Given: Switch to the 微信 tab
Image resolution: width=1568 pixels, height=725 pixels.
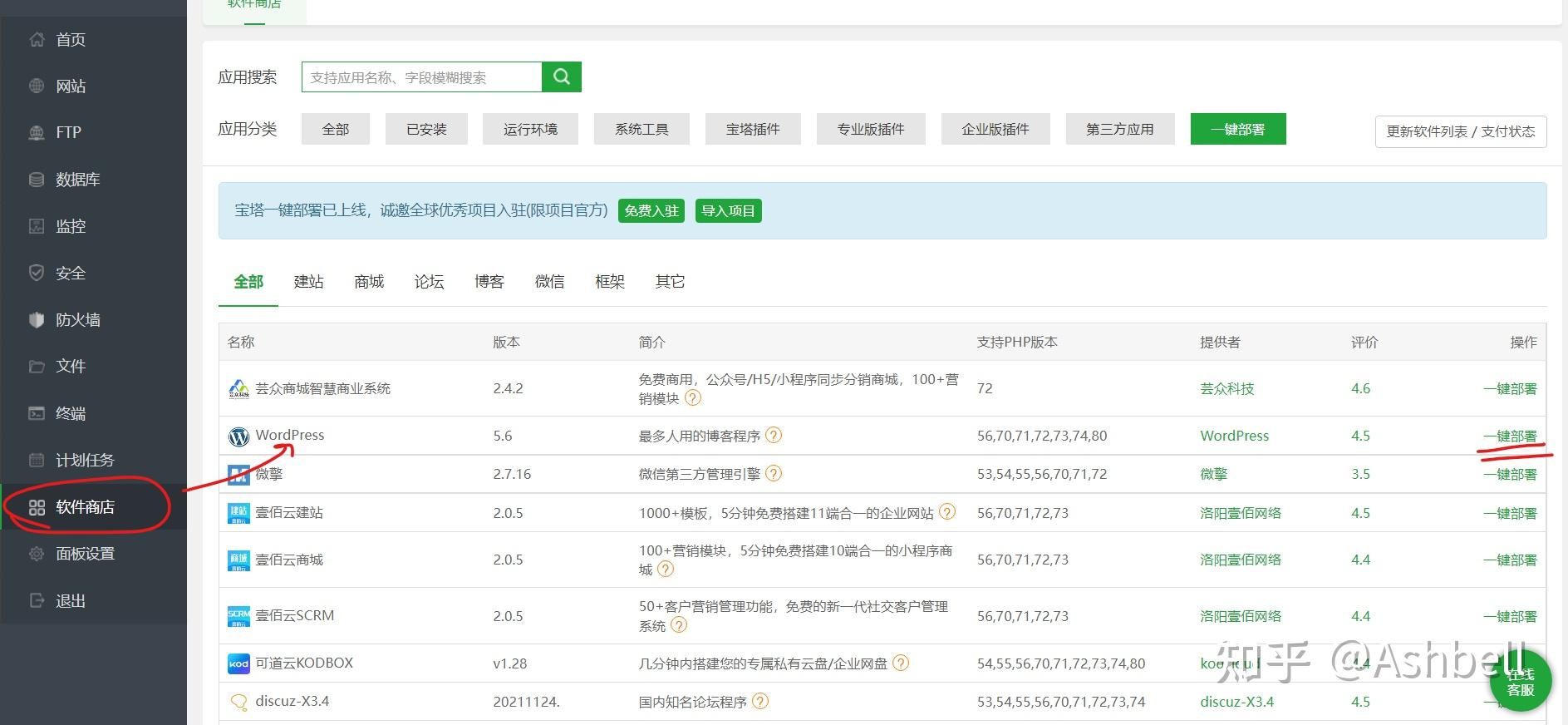Looking at the screenshot, I should (549, 282).
